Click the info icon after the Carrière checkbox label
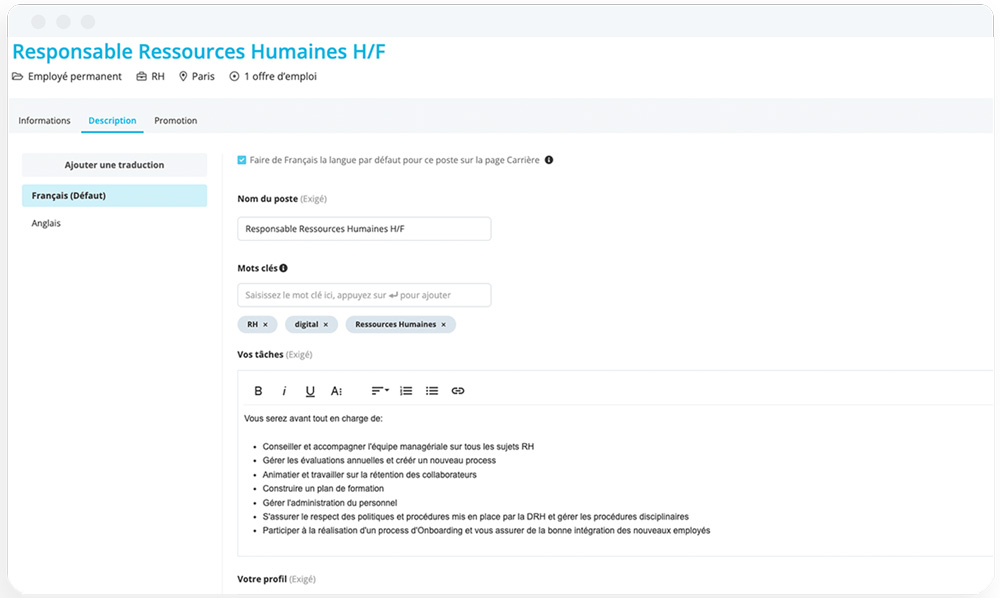 pos(549,160)
